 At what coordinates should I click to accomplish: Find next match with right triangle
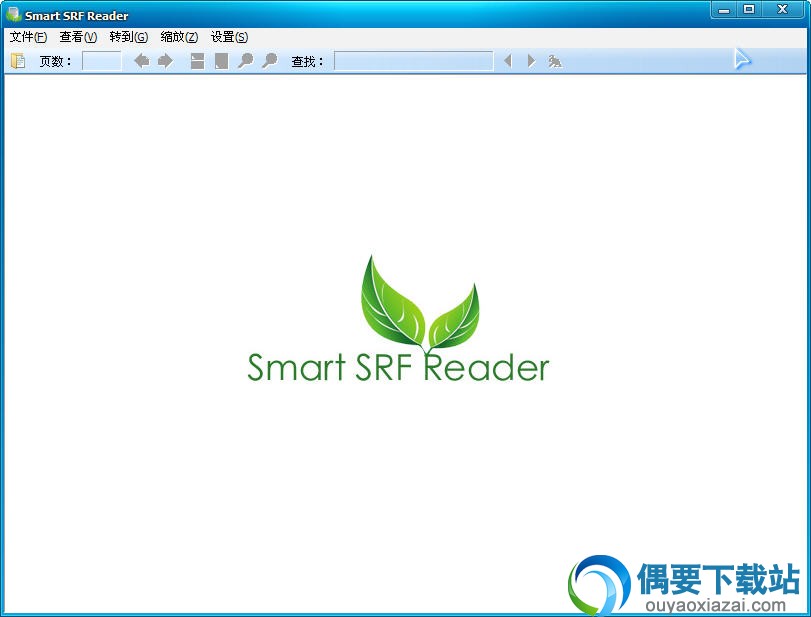pos(531,61)
